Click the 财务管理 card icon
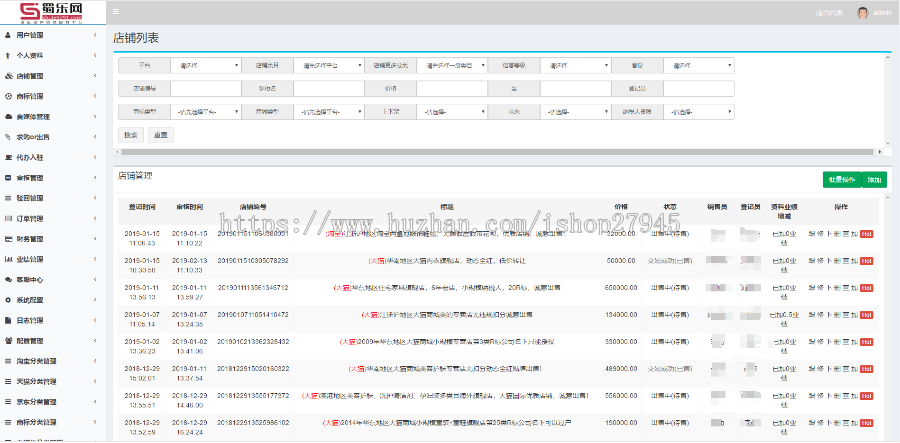The image size is (900, 443). pos(8,239)
